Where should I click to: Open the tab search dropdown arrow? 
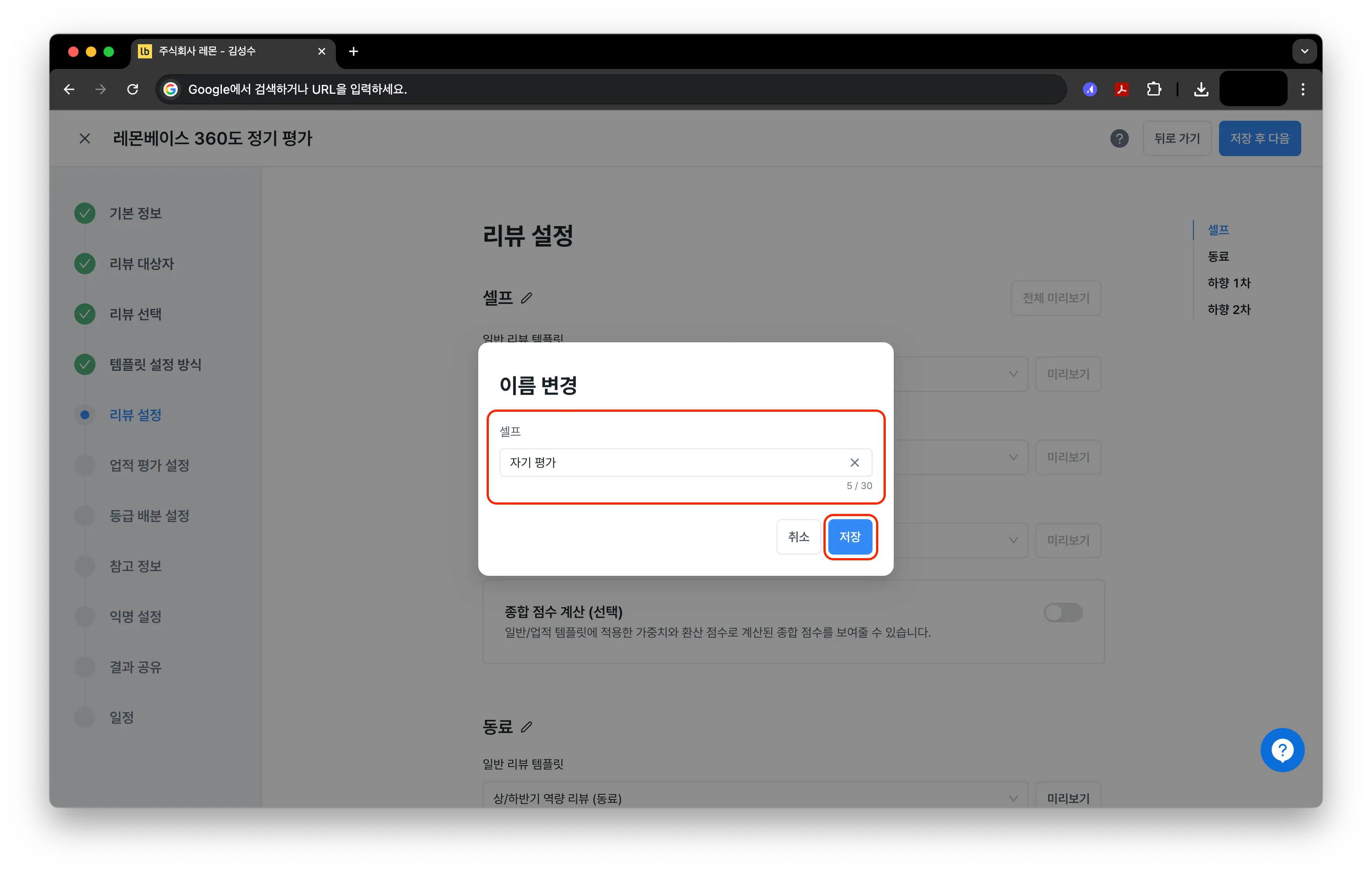coord(1304,51)
